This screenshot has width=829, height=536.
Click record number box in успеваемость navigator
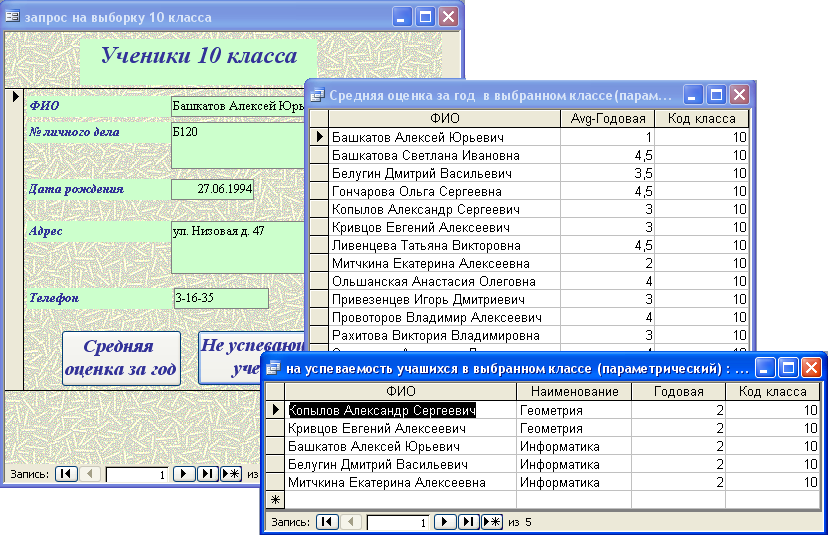point(398,522)
